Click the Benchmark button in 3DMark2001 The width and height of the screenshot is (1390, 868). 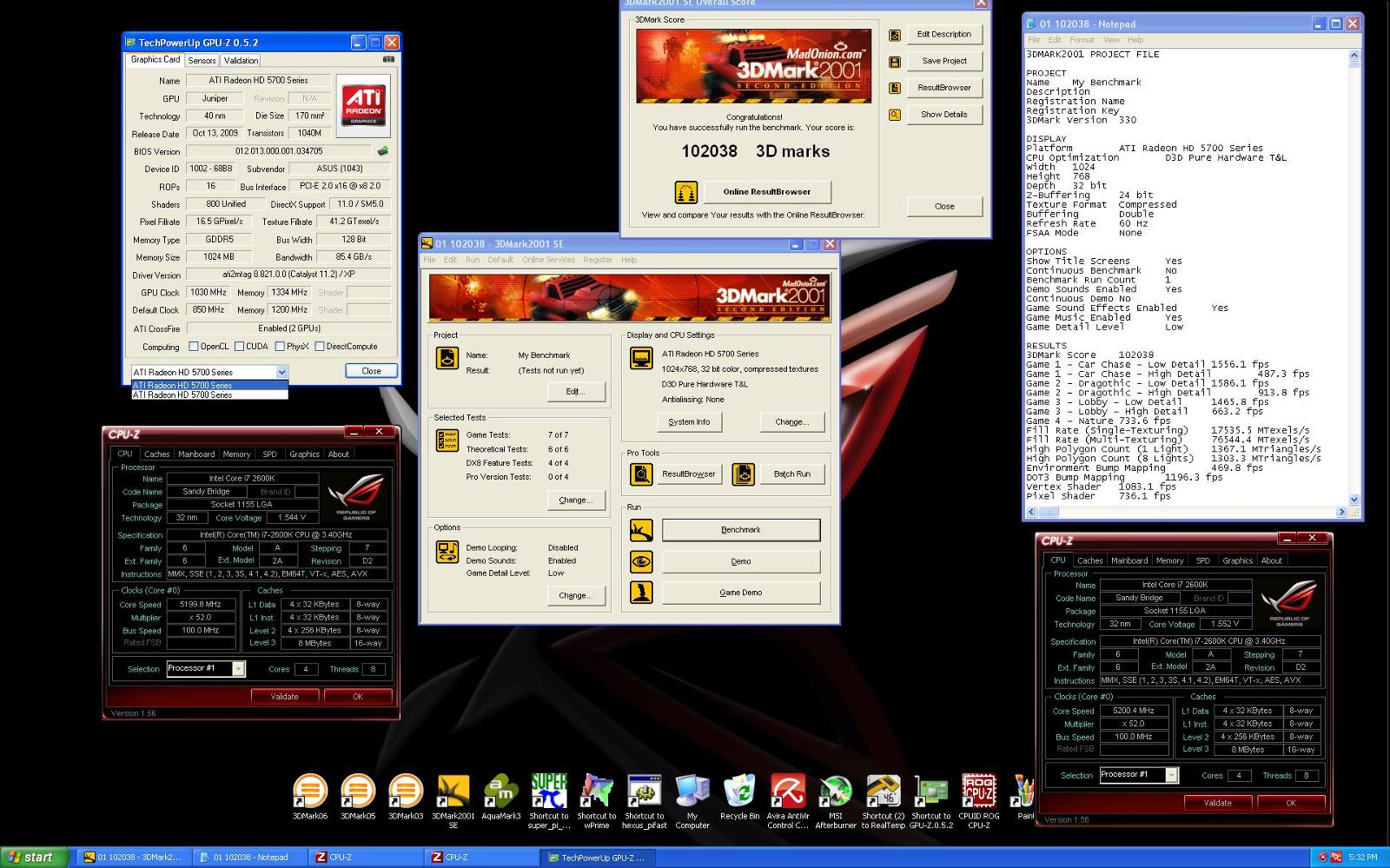tap(741, 530)
